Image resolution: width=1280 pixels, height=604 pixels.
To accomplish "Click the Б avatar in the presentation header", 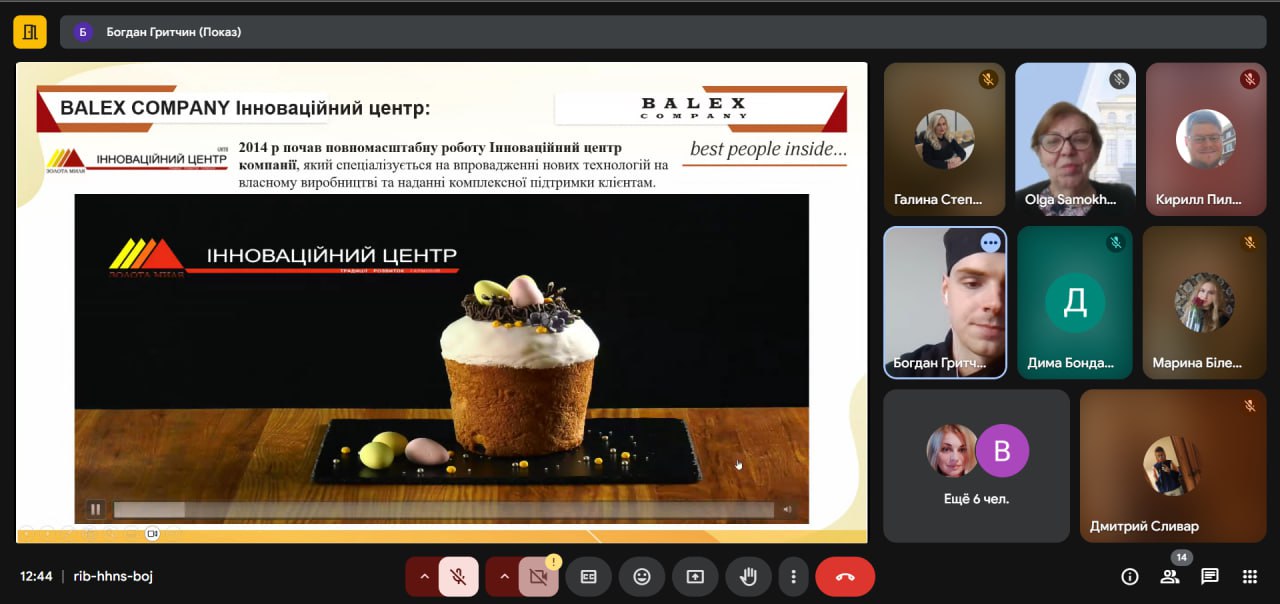I will coord(83,32).
